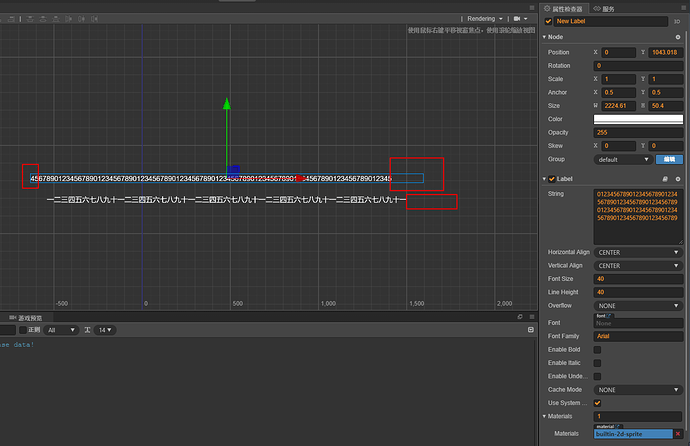The height and width of the screenshot is (446, 690).
Task: Open the console log type All dropdown
Action: coord(61,330)
